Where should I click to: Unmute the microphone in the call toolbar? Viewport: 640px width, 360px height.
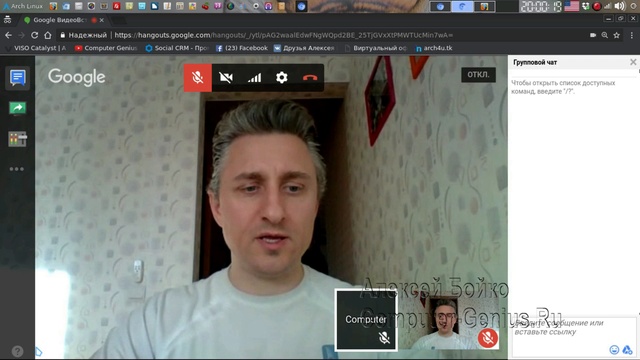click(198, 78)
